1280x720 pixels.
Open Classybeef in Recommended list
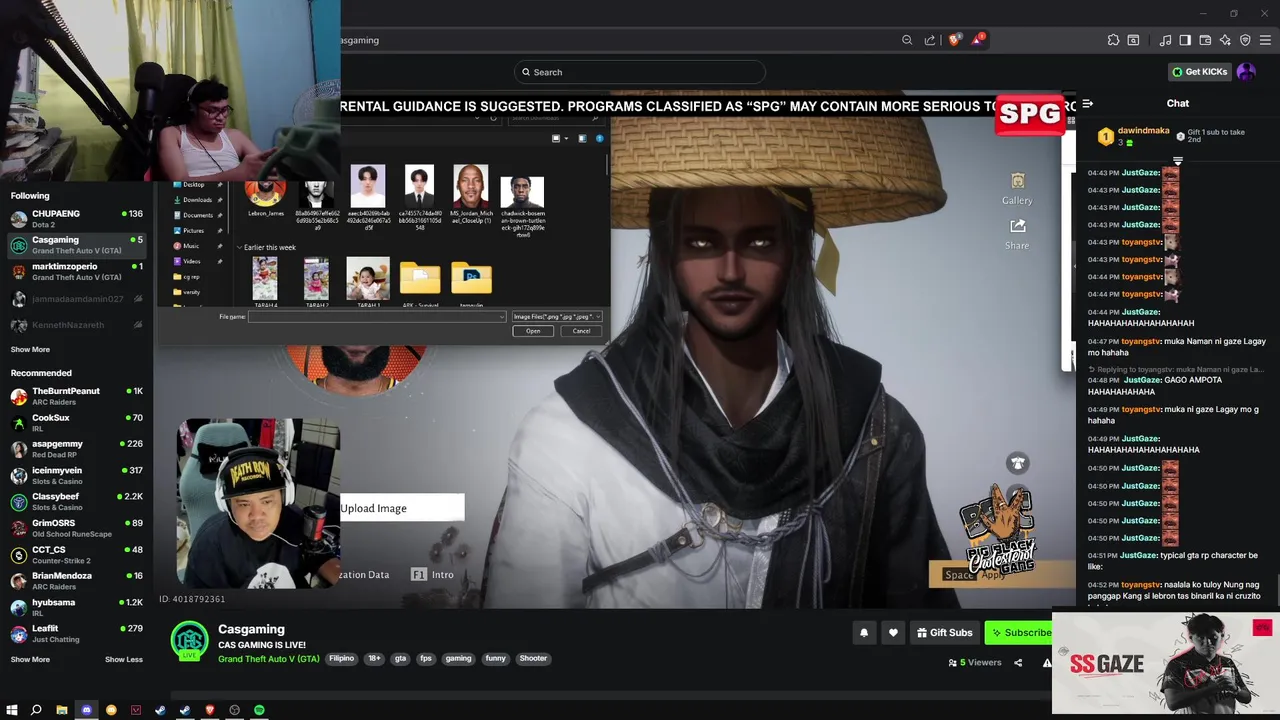click(x=77, y=501)
